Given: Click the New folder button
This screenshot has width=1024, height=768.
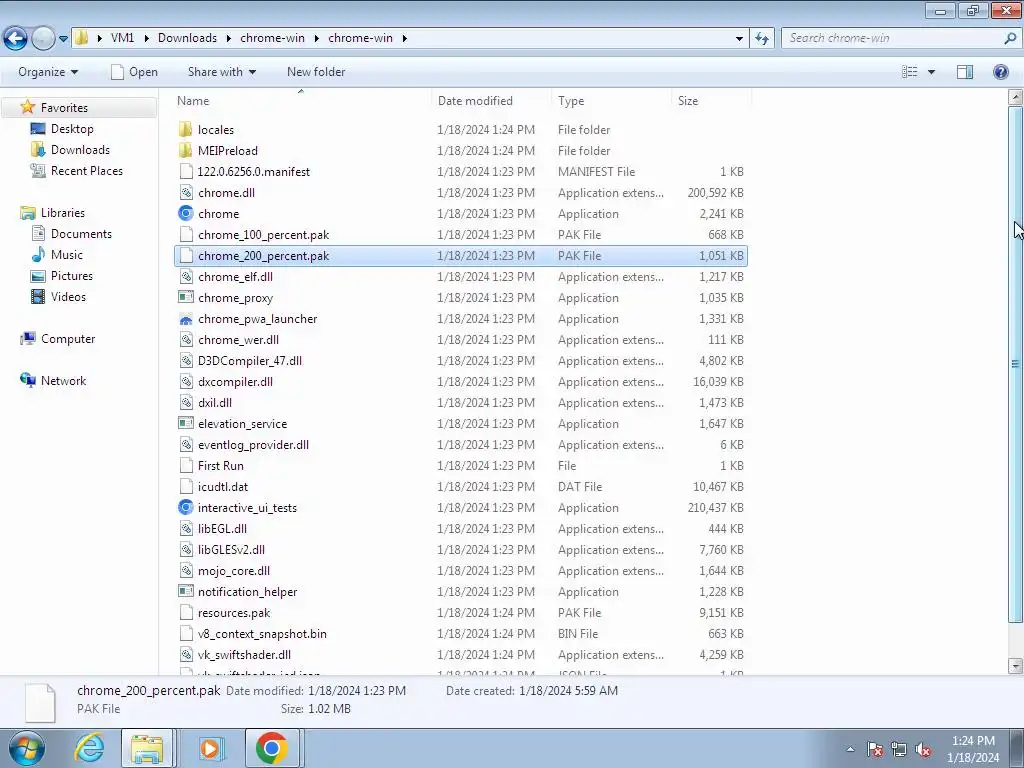Looking at the screenshot, I should pos(316,72).
